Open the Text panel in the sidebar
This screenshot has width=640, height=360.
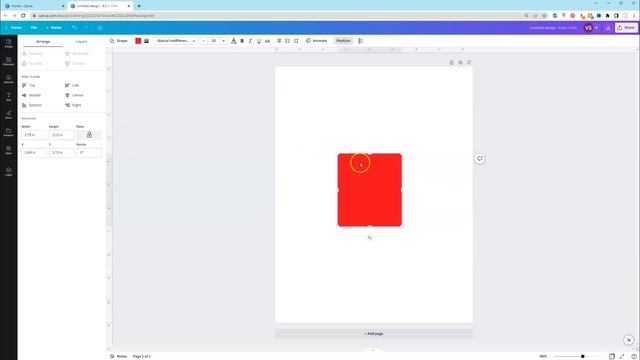click(9, 97)
